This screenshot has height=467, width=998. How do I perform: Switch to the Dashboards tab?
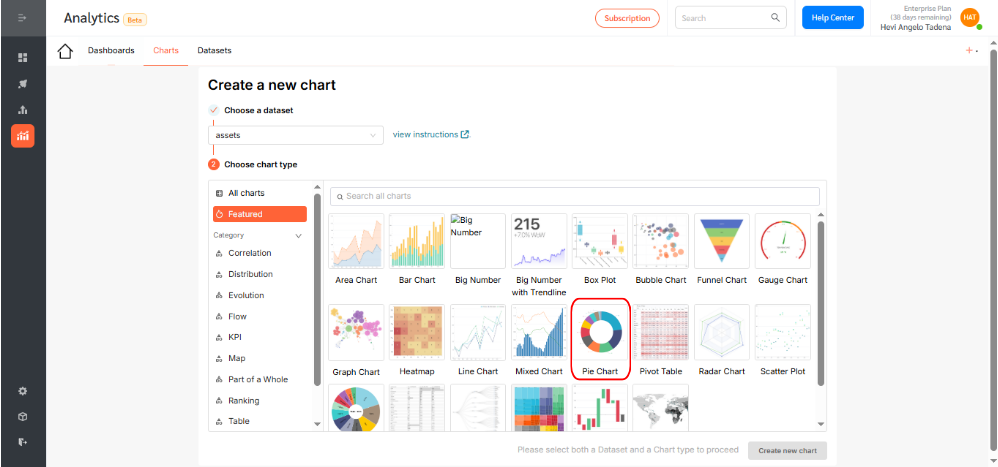[111, 50]
